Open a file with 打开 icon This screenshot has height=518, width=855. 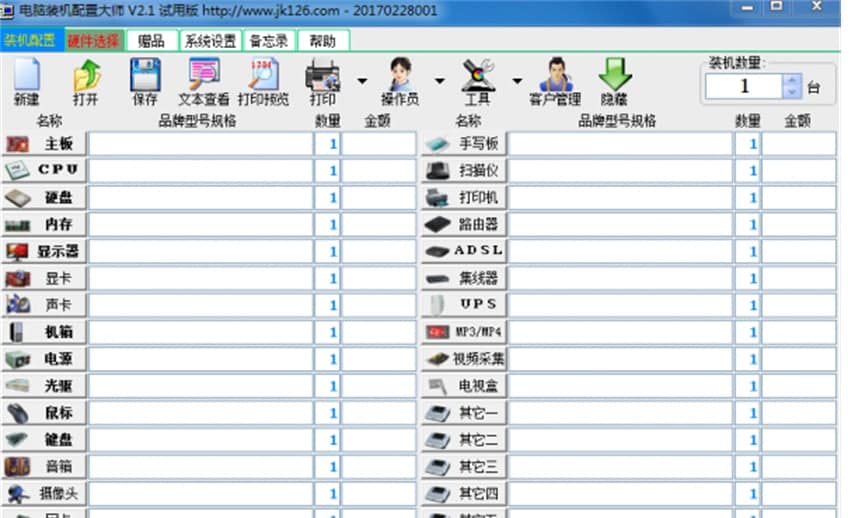(x=86, y=82)
